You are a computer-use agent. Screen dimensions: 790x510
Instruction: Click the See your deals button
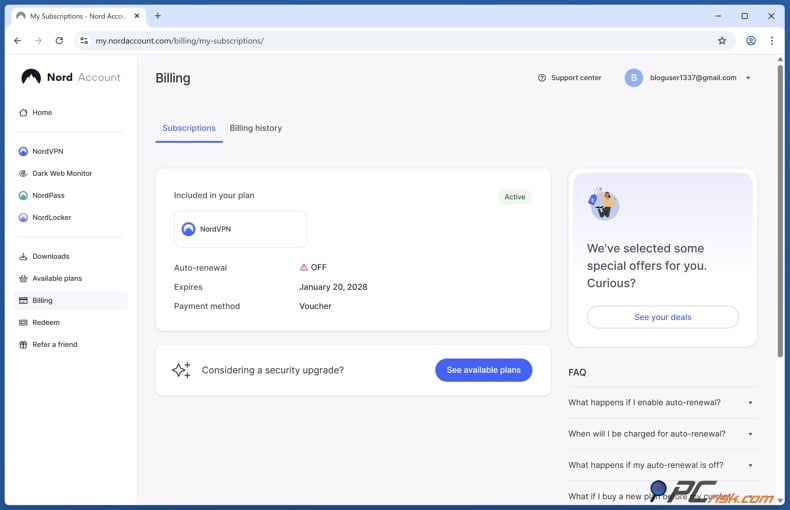point(663,317)
